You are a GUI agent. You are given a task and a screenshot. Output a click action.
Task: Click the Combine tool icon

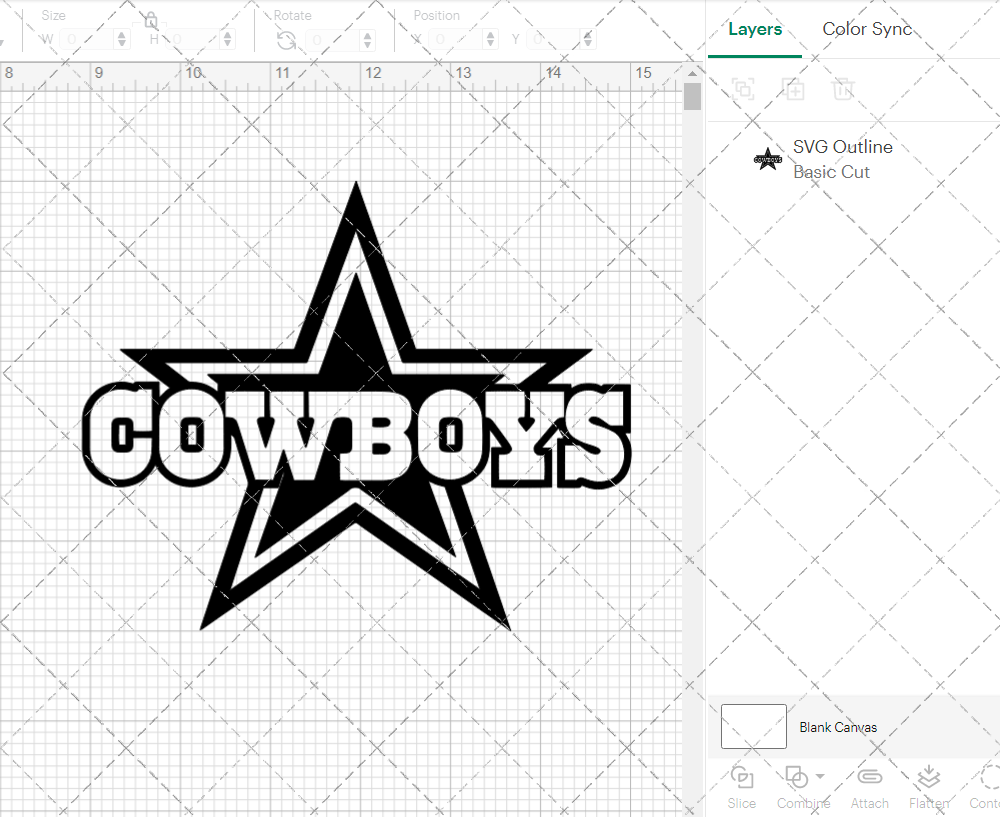797,777
